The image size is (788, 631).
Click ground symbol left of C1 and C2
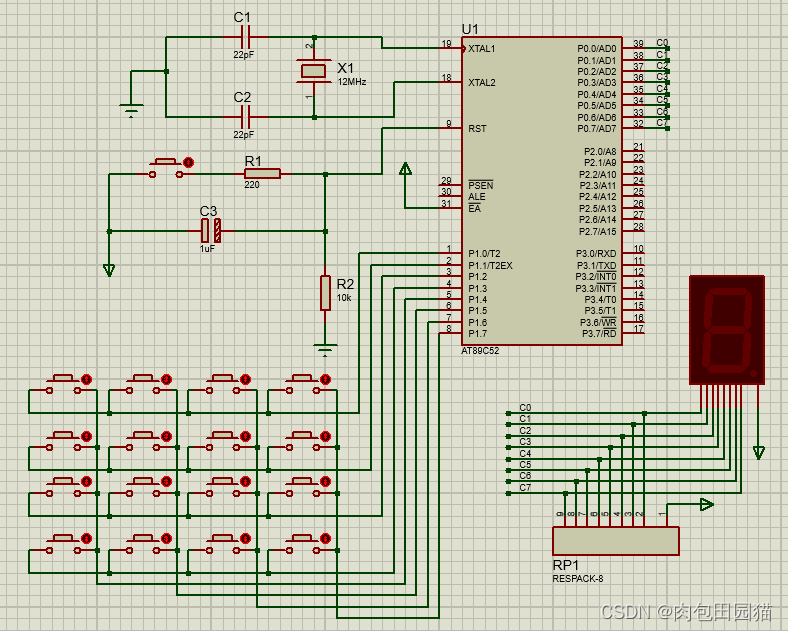tap(131, 110)
